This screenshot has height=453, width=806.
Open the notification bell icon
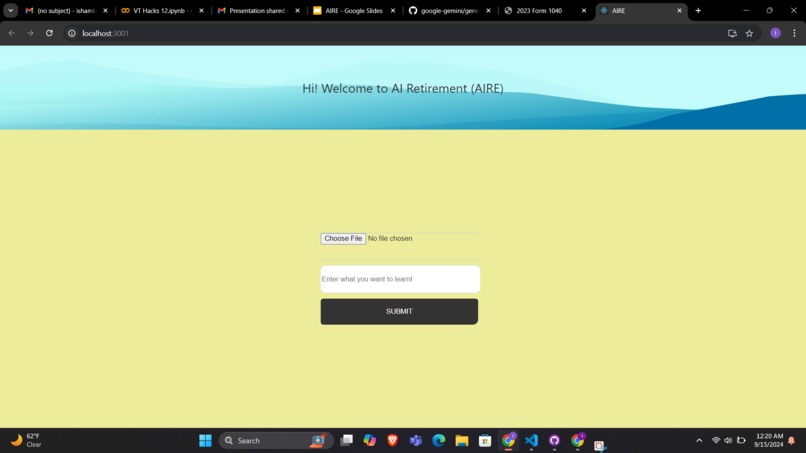[792, 441]
